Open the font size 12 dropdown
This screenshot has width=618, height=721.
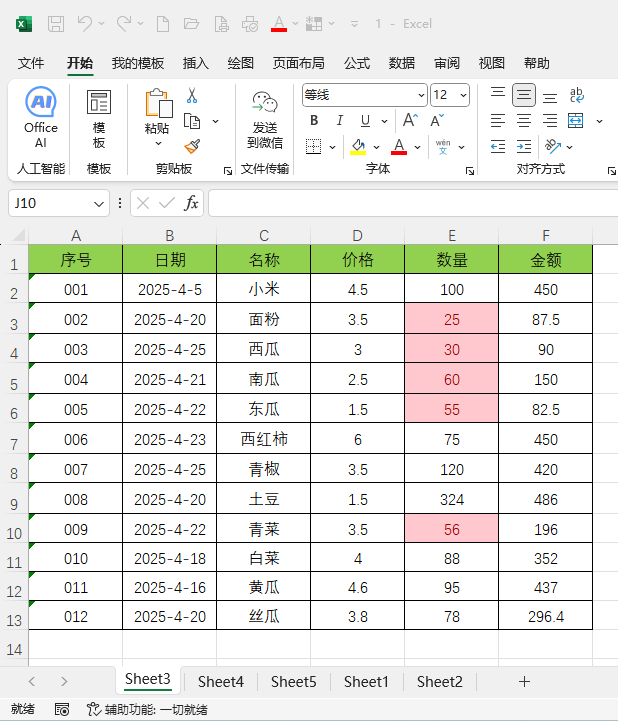463,95
